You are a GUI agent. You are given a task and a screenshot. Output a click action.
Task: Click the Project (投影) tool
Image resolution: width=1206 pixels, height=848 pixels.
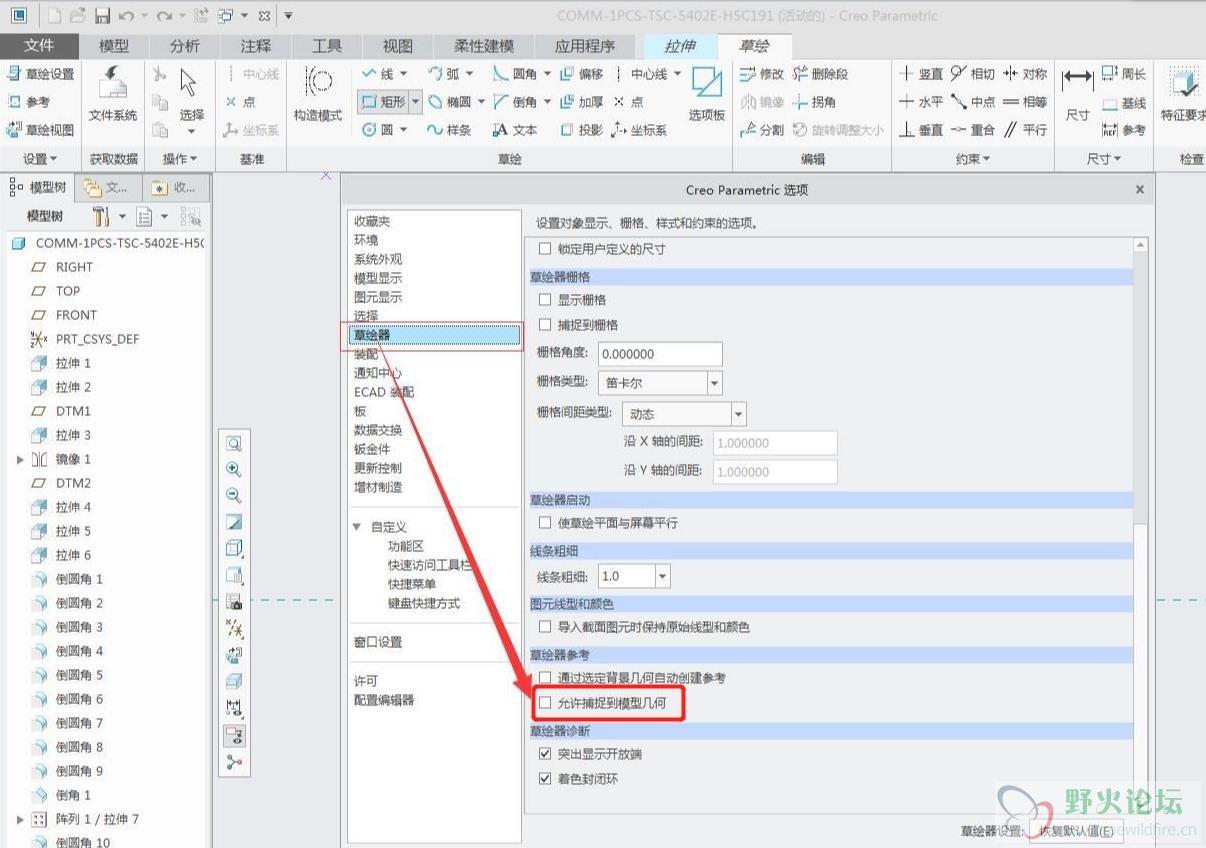point(582,130)
